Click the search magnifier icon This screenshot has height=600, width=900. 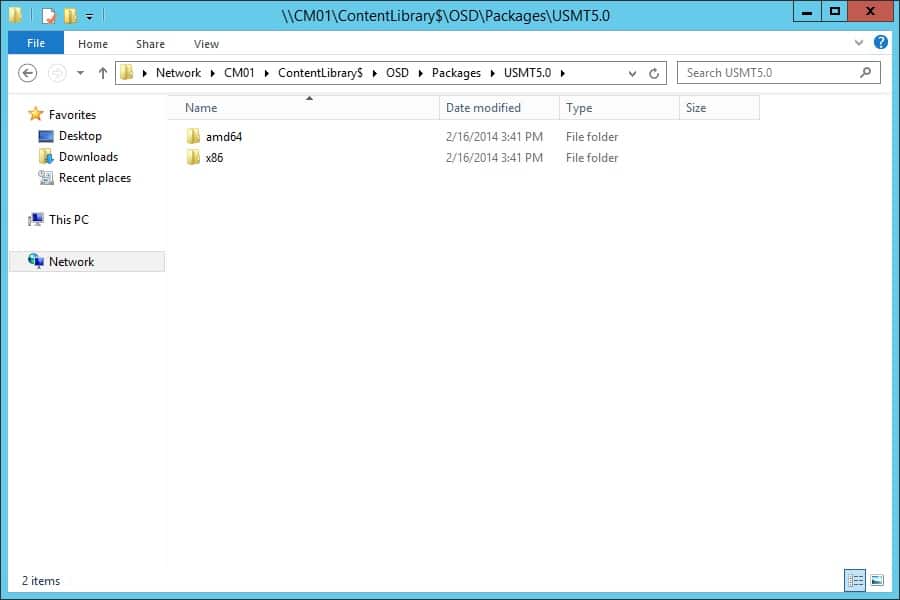[x=866, y=72]
